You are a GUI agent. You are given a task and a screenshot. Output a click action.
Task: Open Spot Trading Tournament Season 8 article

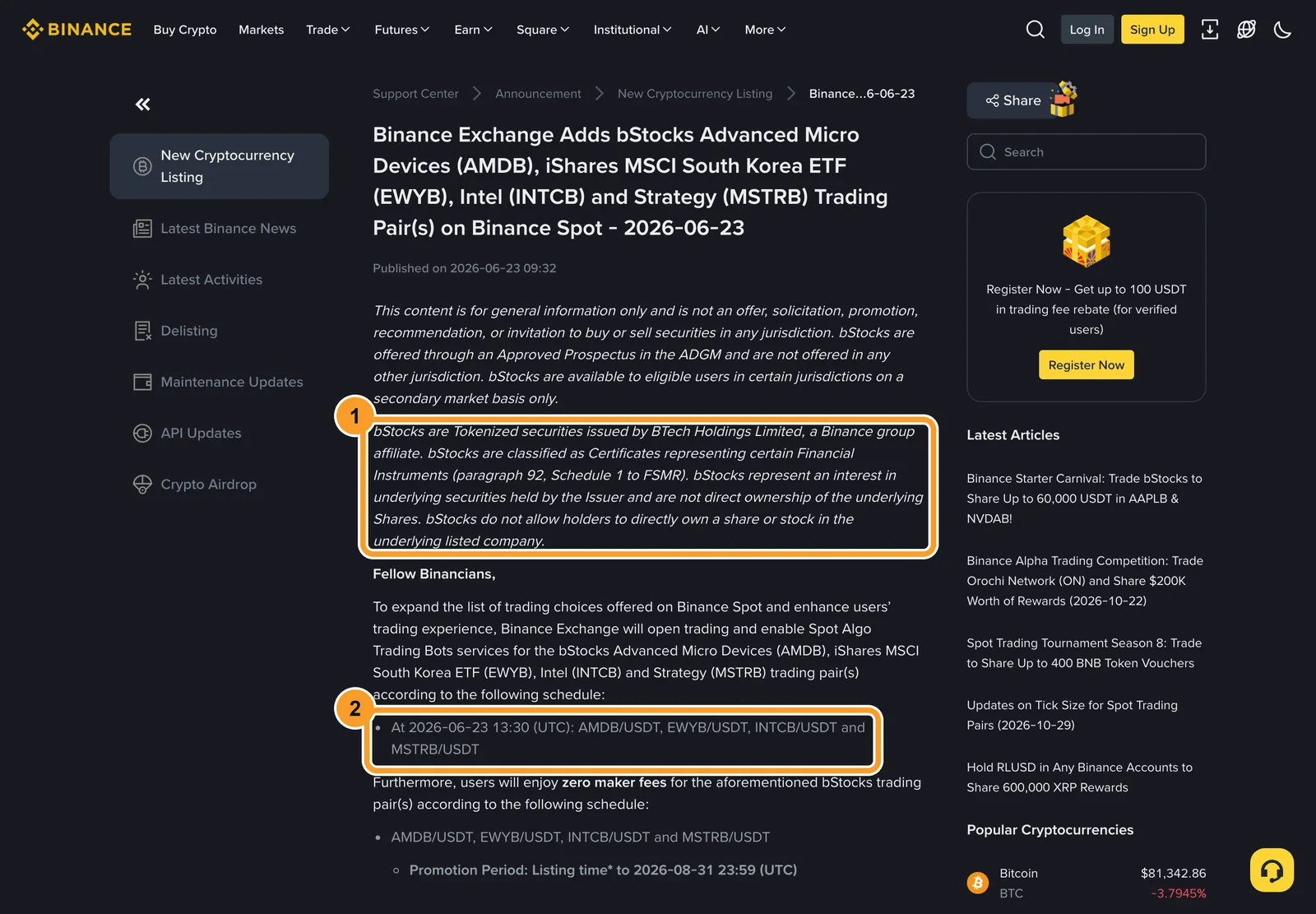tap(1086, 653)
